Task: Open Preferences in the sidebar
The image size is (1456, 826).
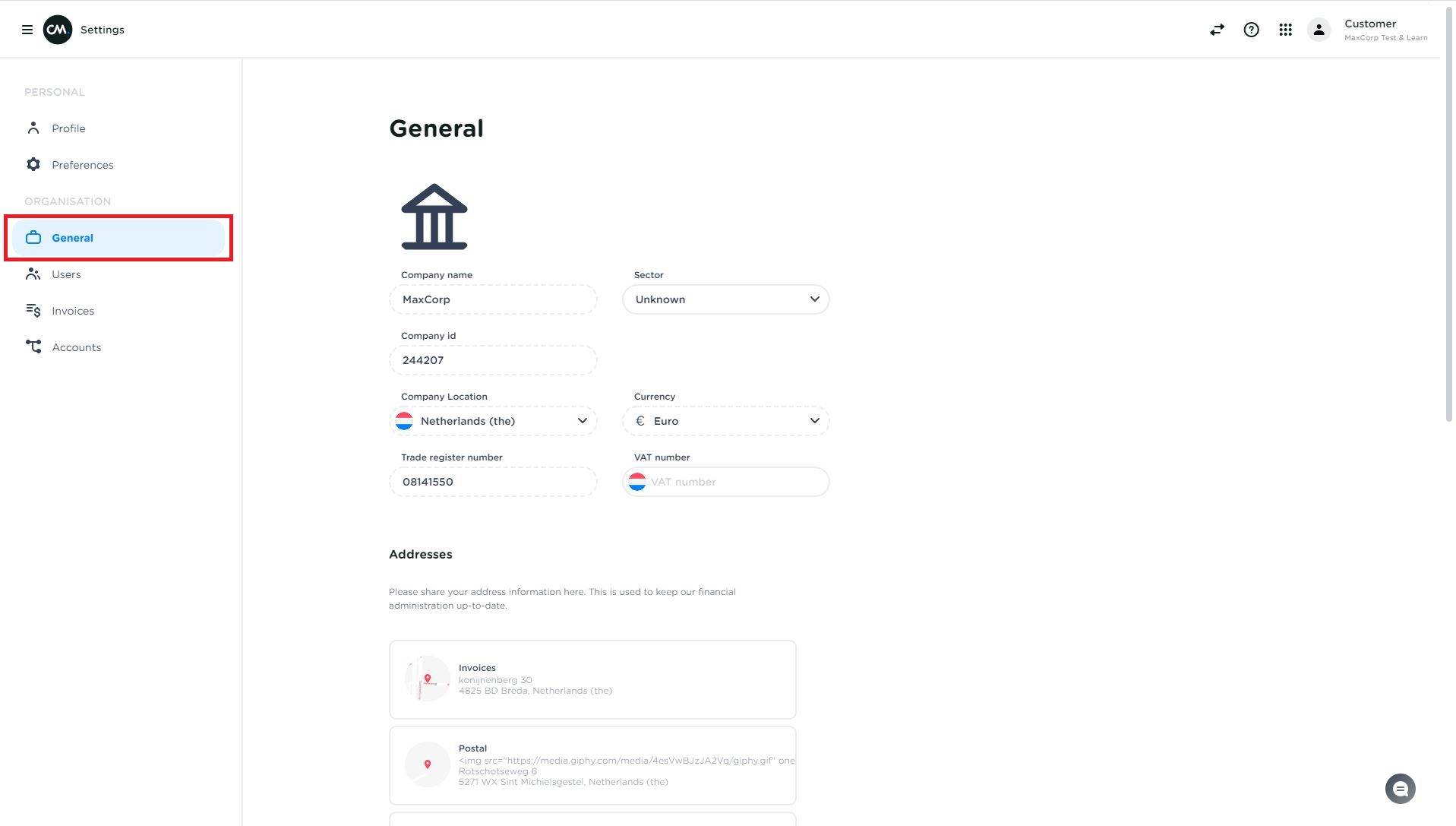Action: coord(82,165)
